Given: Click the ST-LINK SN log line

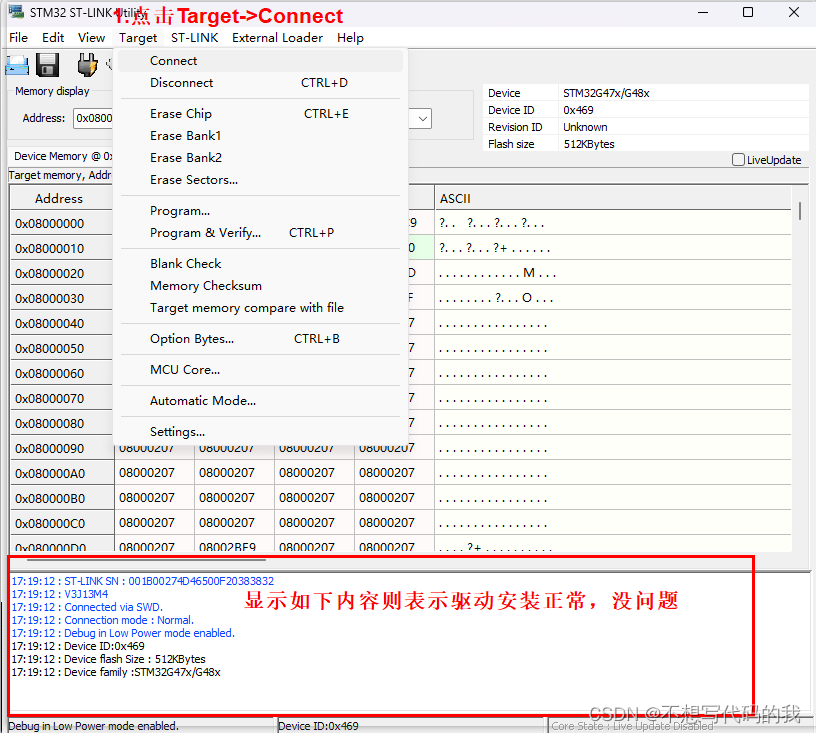Looking at the screenshot, I should 143,581.
